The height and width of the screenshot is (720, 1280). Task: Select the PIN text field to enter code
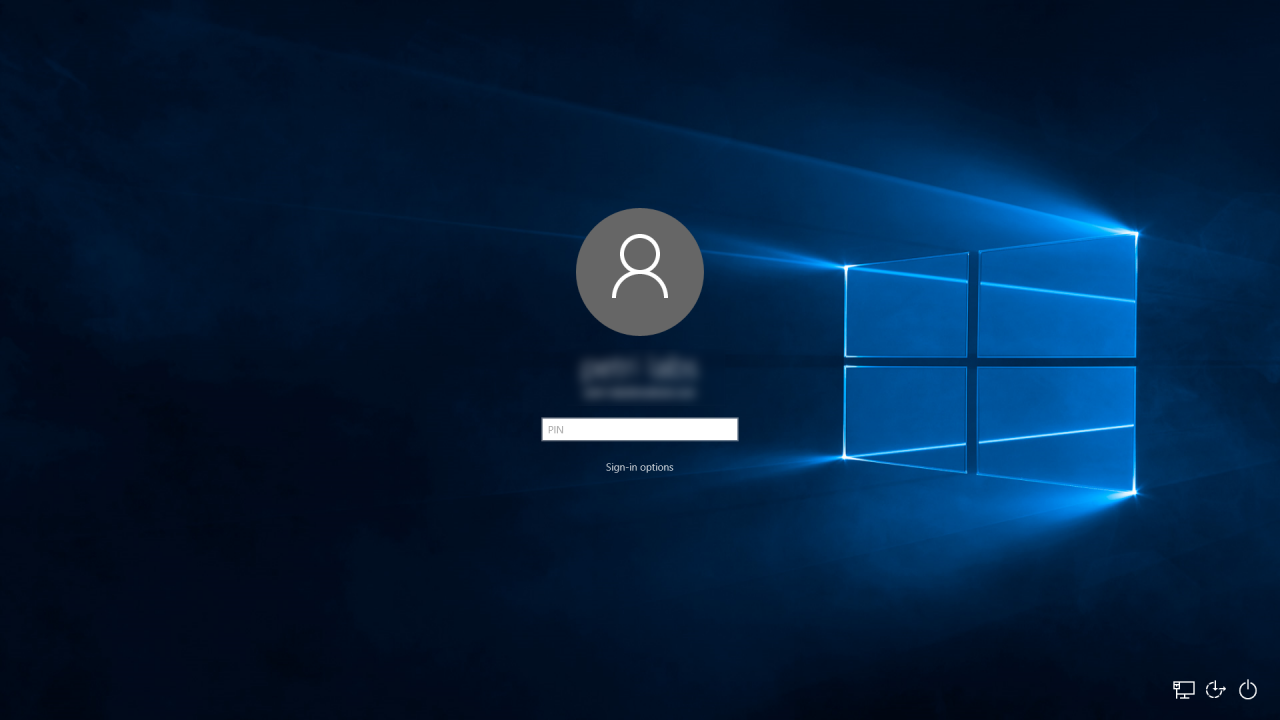click(x=640, y=429)
